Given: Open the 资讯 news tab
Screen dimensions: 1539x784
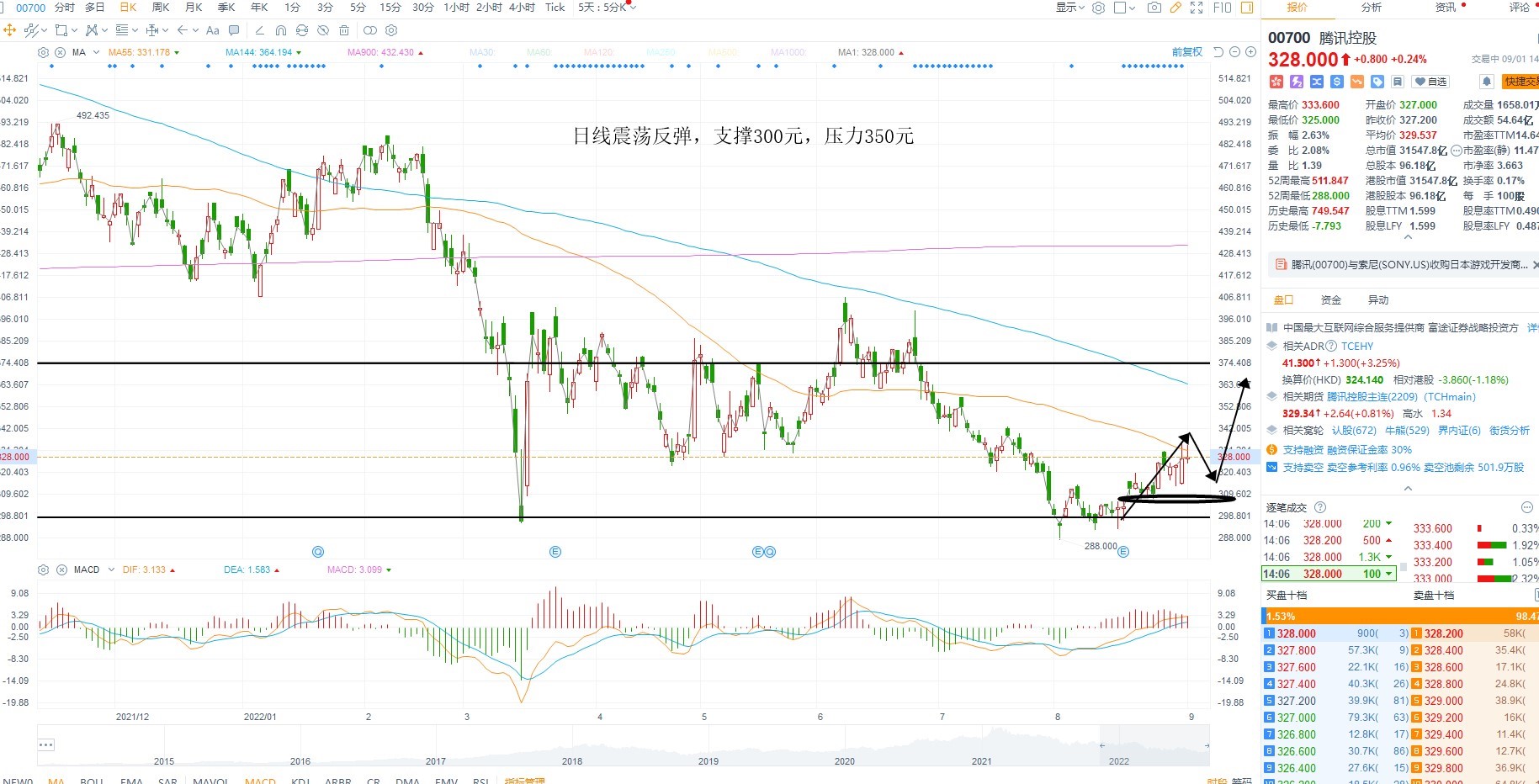Looking at the screenshot, I should (x=1446, y=8).
